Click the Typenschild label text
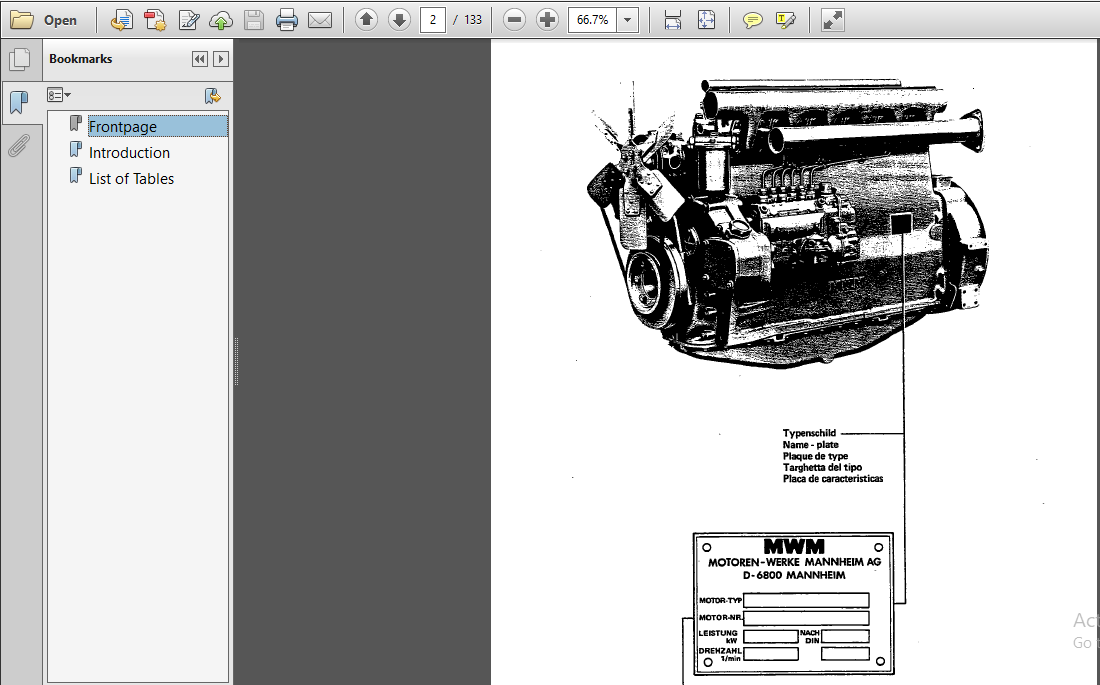The width and height of the screenshot is (1100, 685). point(809,433)
